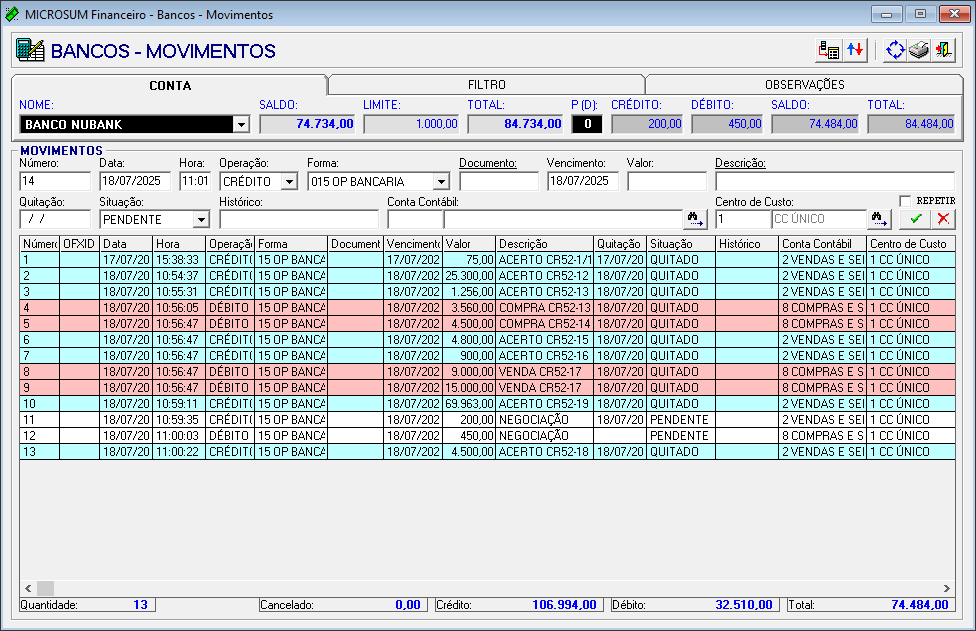Open the OBSERVAÇÕES tab
976x631 pixels.
click(804, 85)
